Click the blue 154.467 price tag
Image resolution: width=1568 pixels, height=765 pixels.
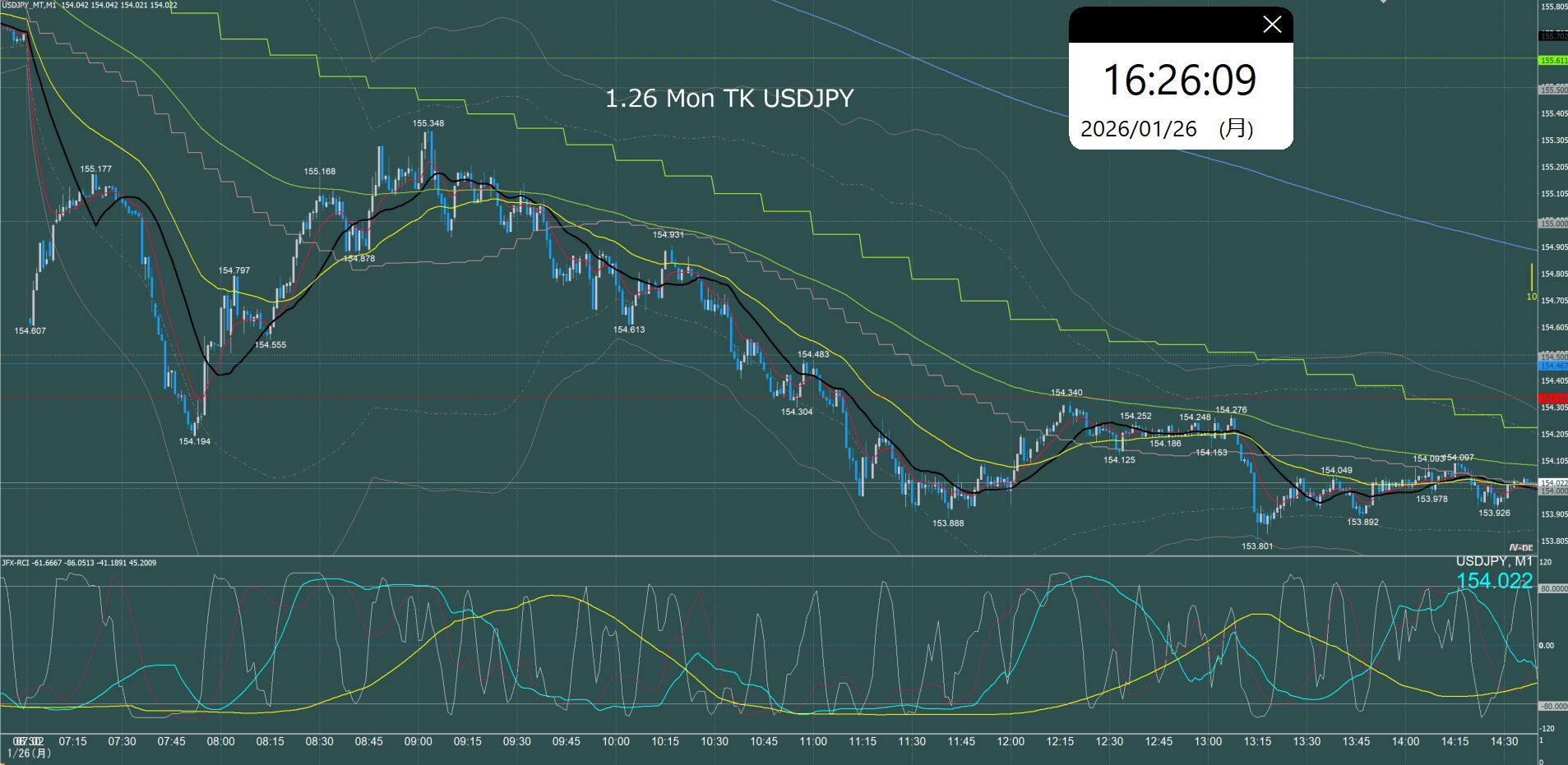click(1552, 366)
